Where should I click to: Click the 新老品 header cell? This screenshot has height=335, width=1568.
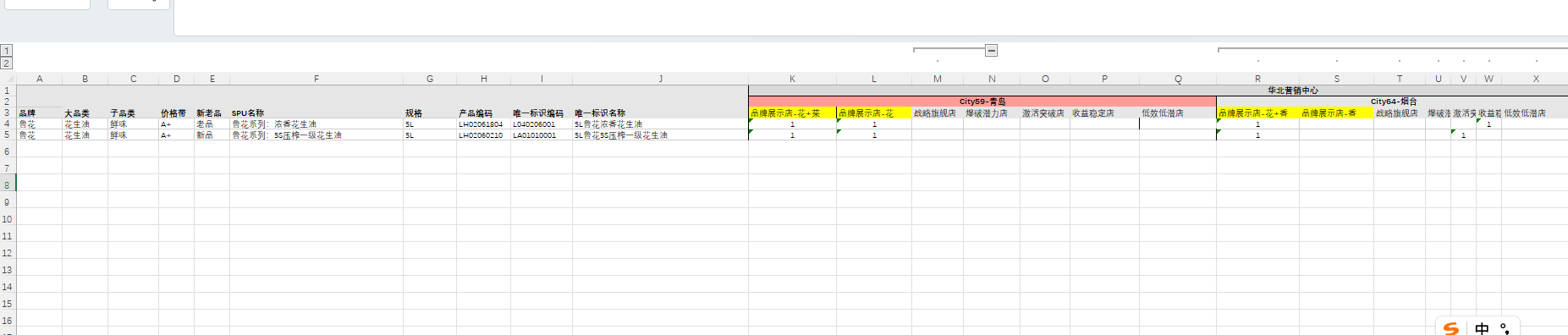click(x=212, y=113)
